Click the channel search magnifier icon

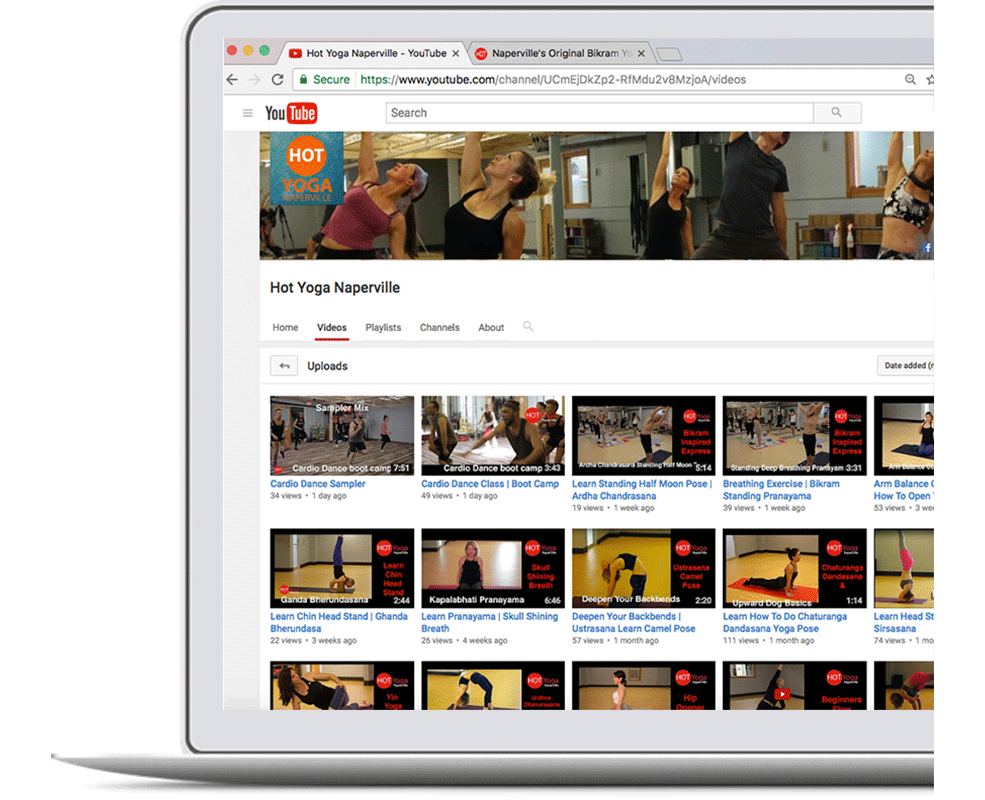tap(528, 327)
